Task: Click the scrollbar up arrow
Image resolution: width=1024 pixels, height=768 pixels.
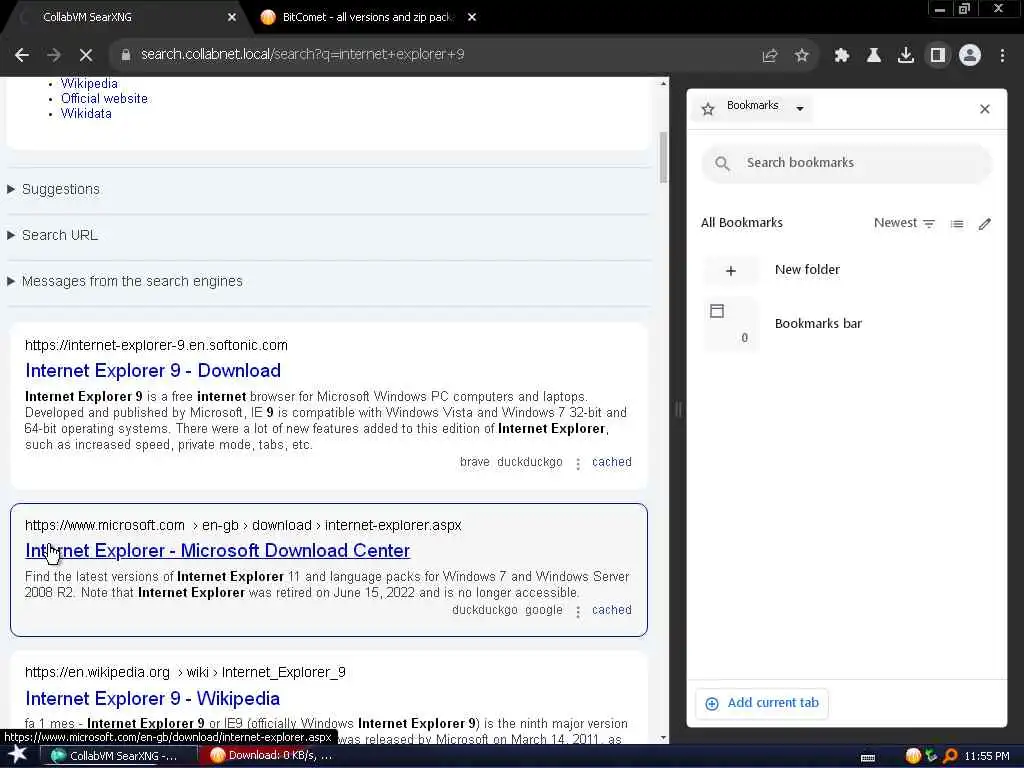Action: pyautogui.click(x=664, y=84)
